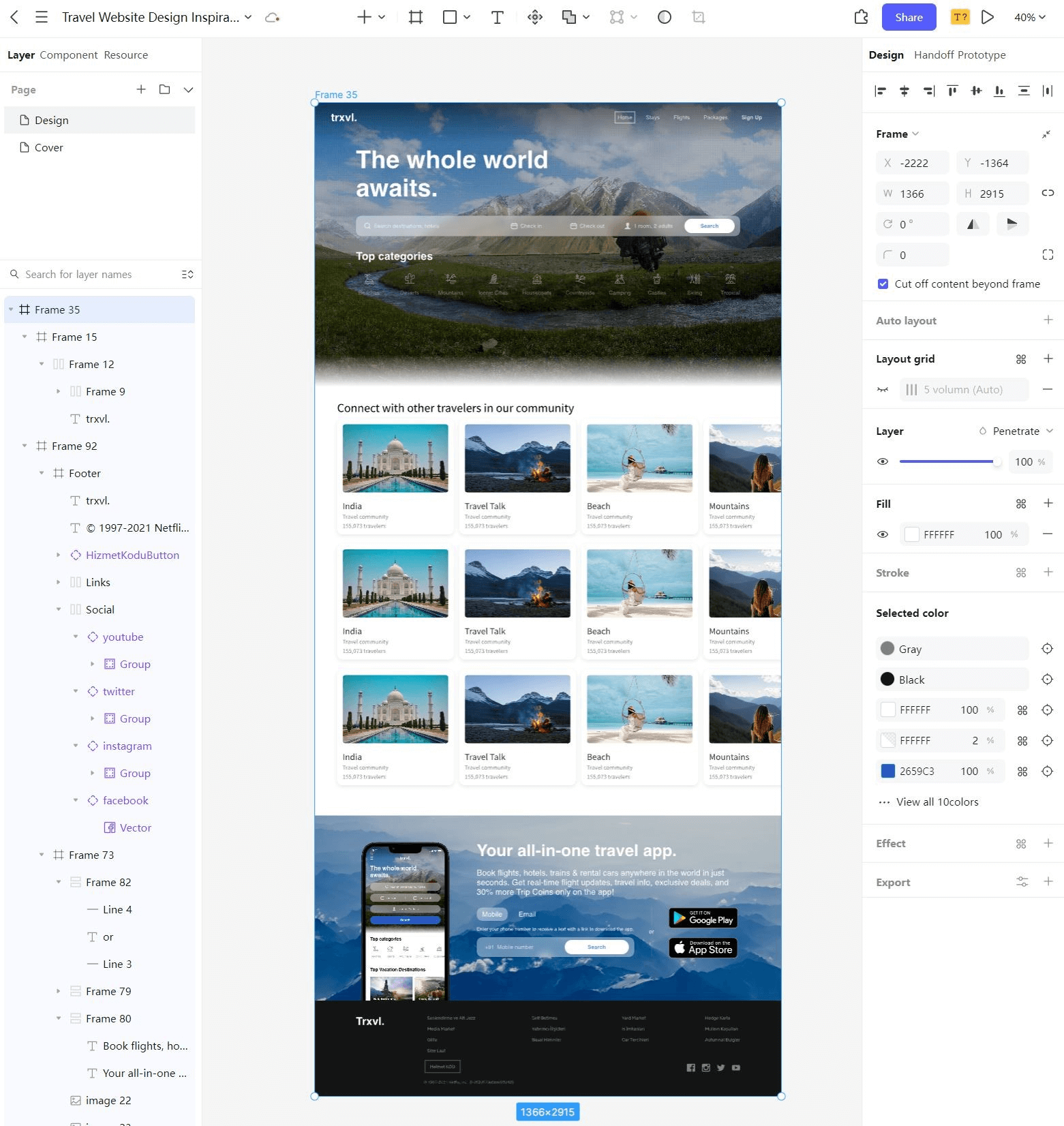The width and height of the screenshot is (1064, 1126).
Task: Open the hamburger main menu
Action: 42,17
